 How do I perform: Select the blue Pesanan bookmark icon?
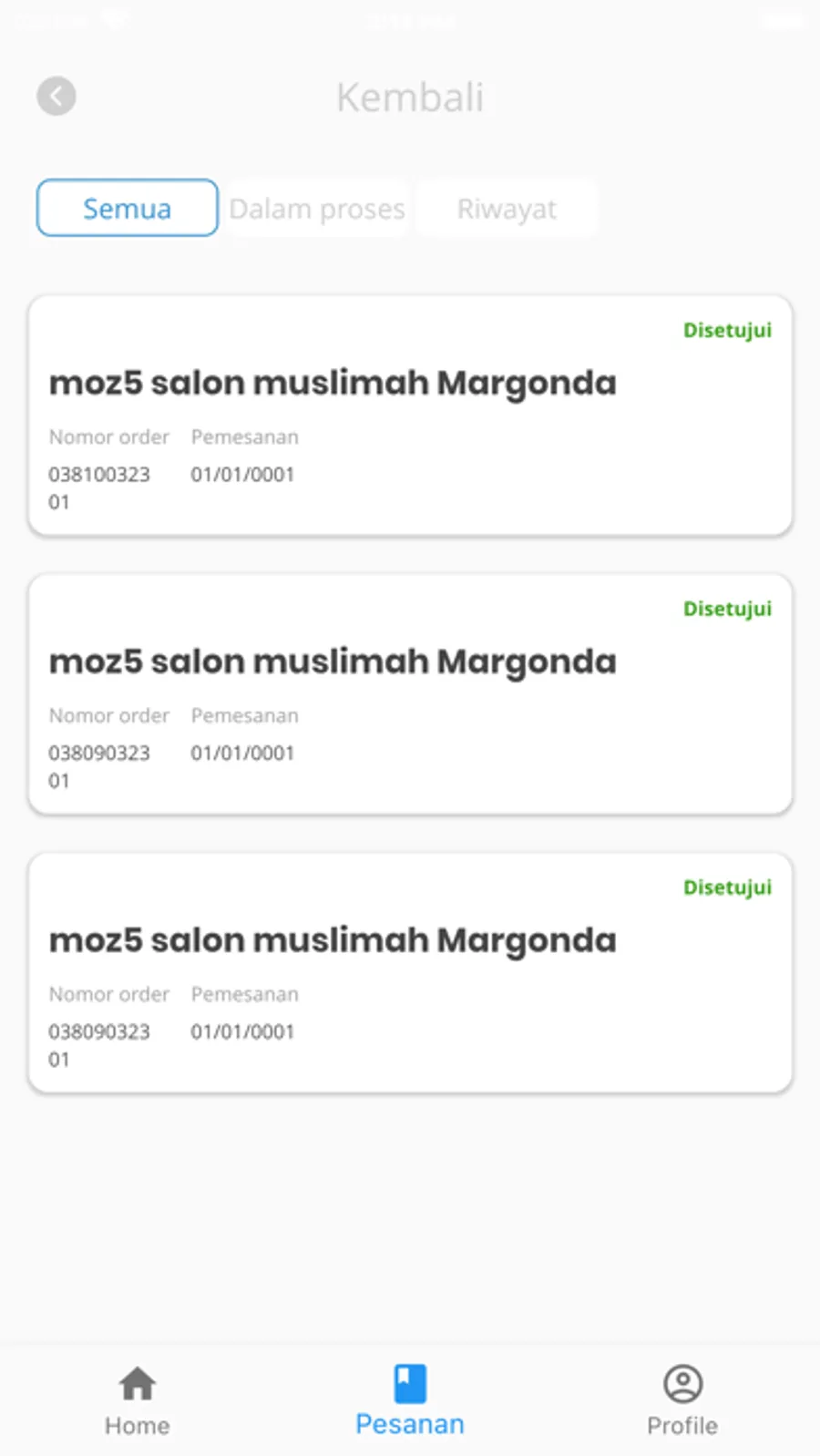[x=410, y=1383]
